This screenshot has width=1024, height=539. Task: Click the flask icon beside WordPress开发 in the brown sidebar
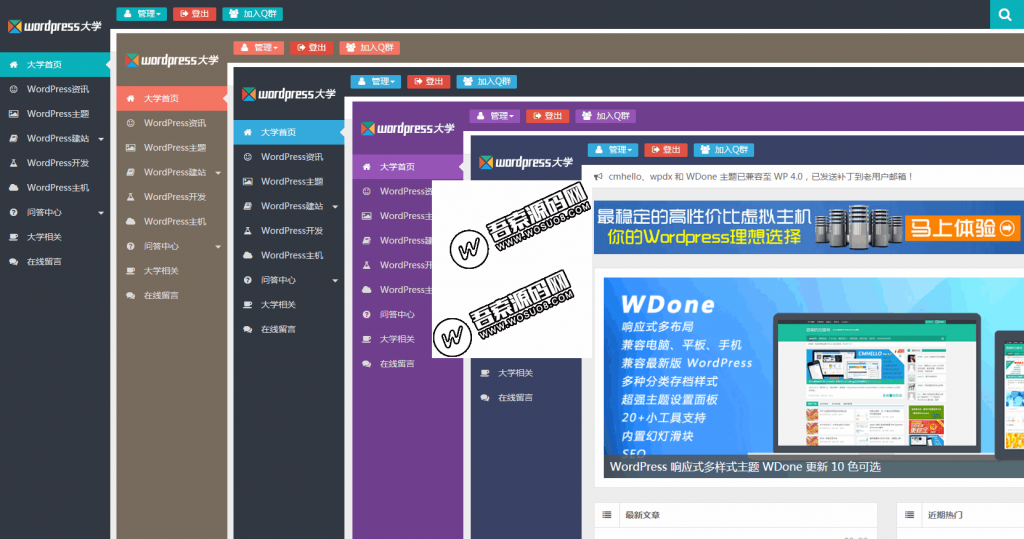click(x=131, y=197)
